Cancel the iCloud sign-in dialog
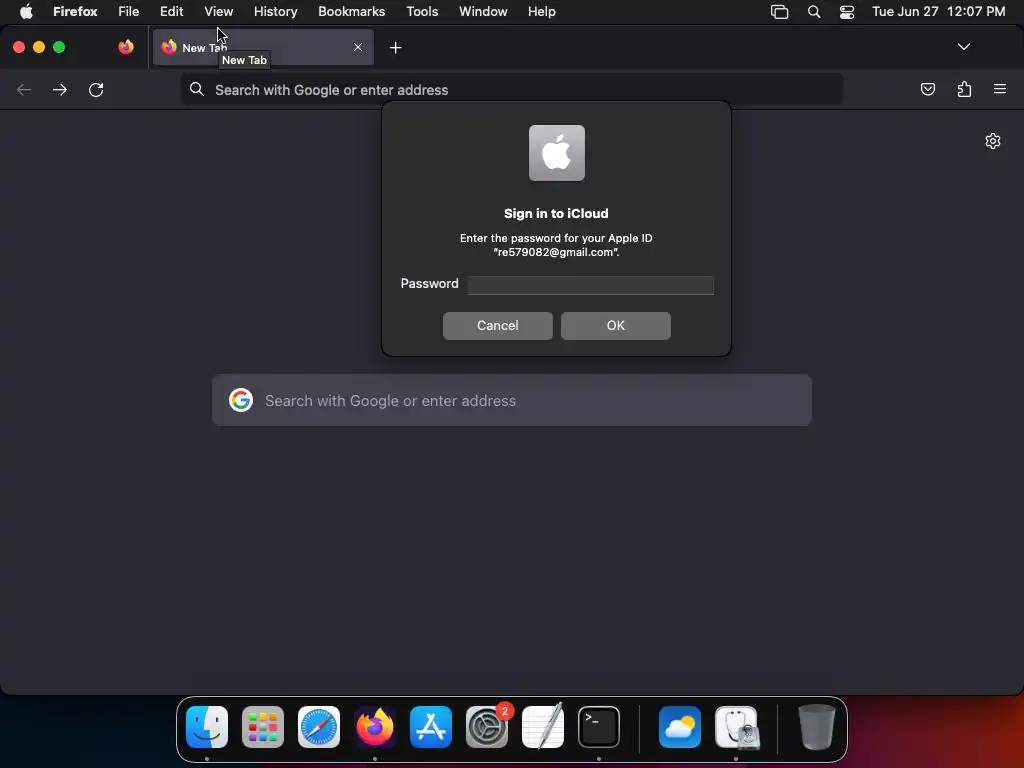Image resolution: width=1024 pixels, height=768 pixels. [498, 326]
